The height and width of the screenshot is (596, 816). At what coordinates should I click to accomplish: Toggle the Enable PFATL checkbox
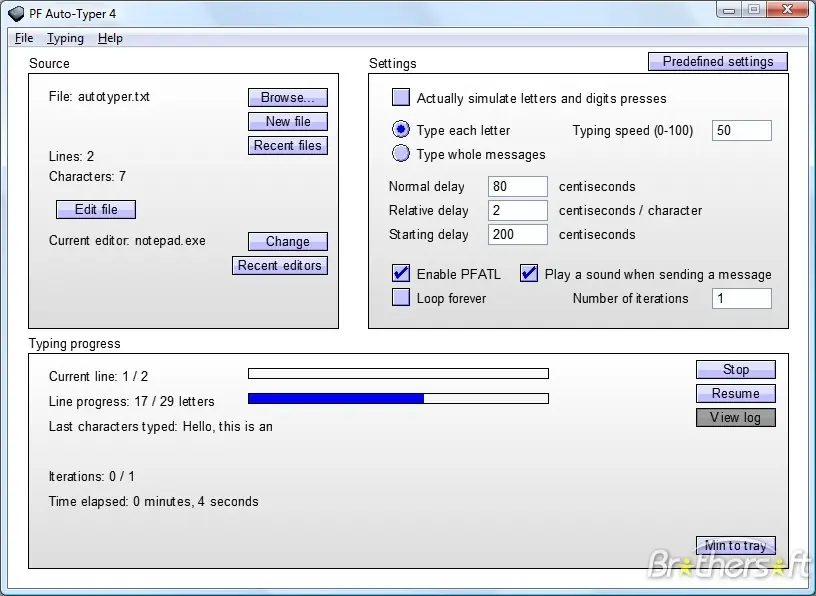(401, 273)
